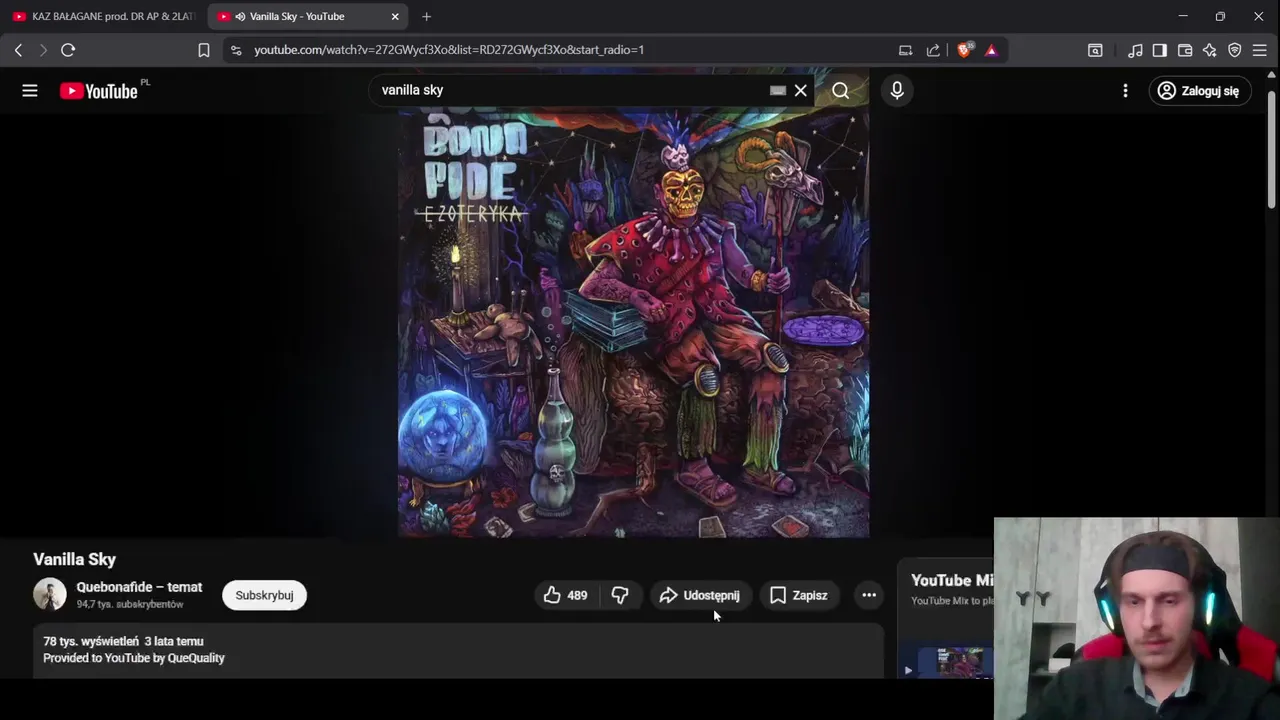This screenshot has width=1280, height=720.
Task: Click the 'Provided to YouTube by QueQuality' text
Action: (x=134, y=658)
